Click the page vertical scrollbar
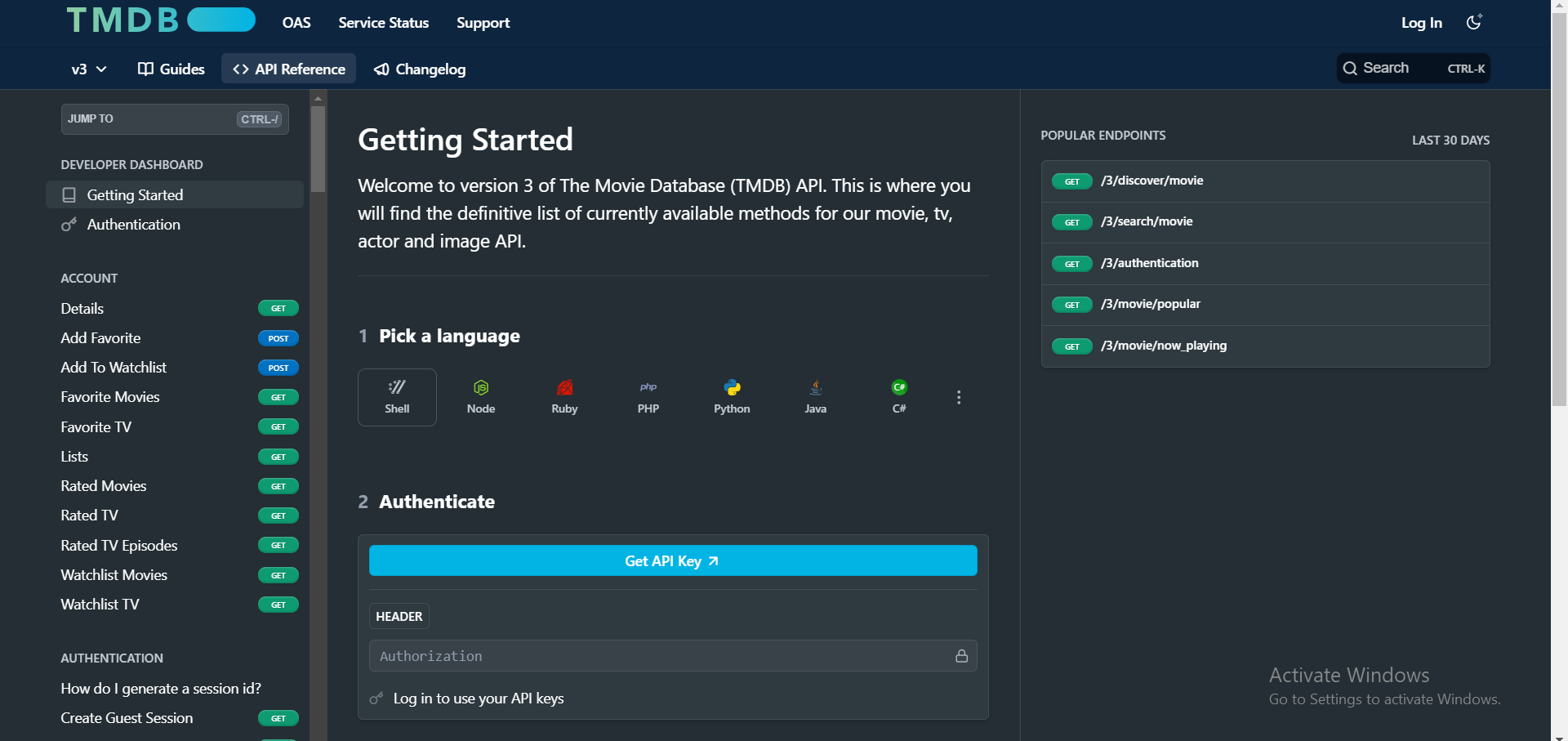Viewport: 1568px width, 741px height. pyautogui.click(x=1559, y=208)
